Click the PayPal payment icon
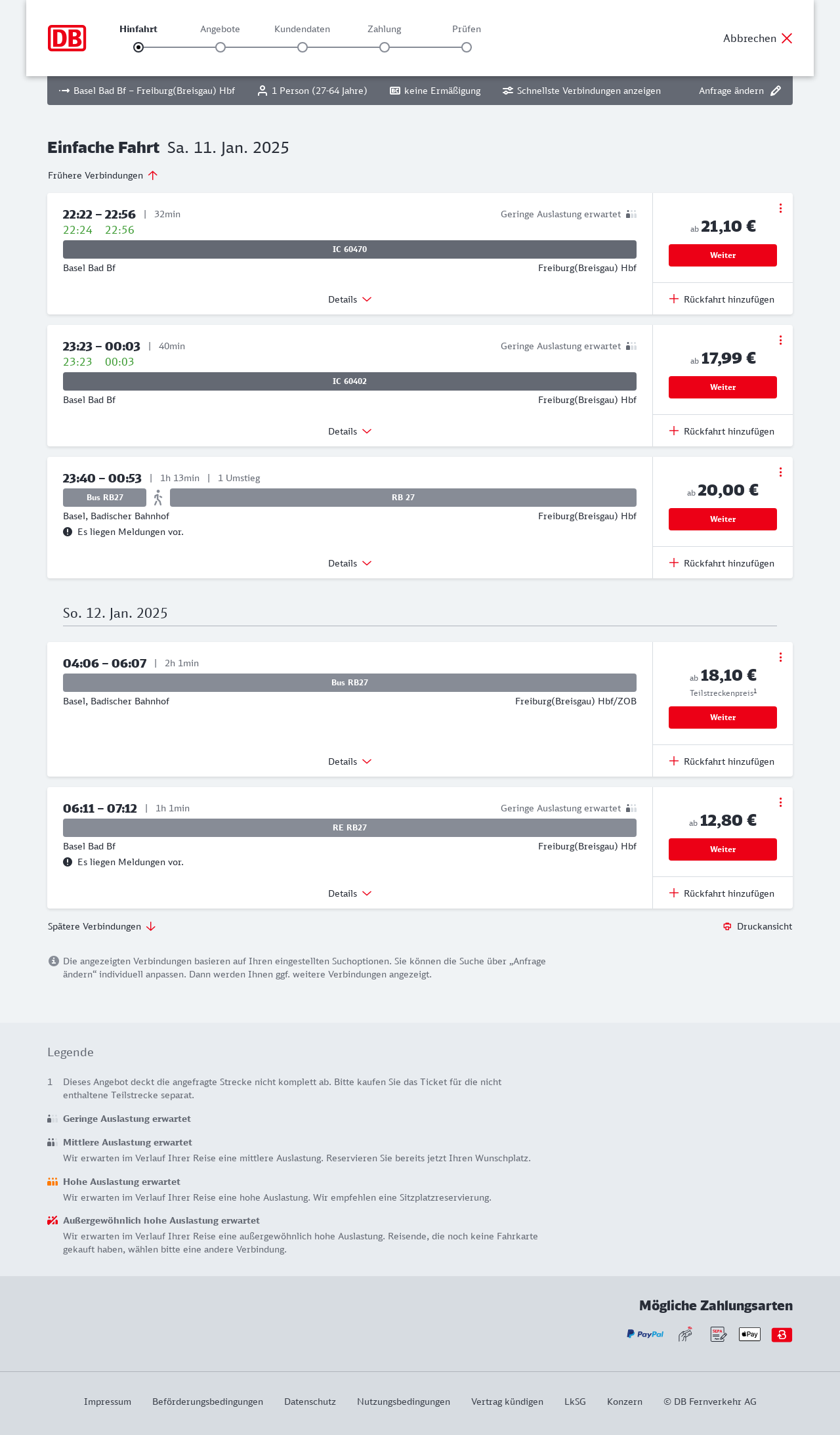The width and height of the screenshot is (840, 1435). pyautogui.click(x=645, y=1334)
